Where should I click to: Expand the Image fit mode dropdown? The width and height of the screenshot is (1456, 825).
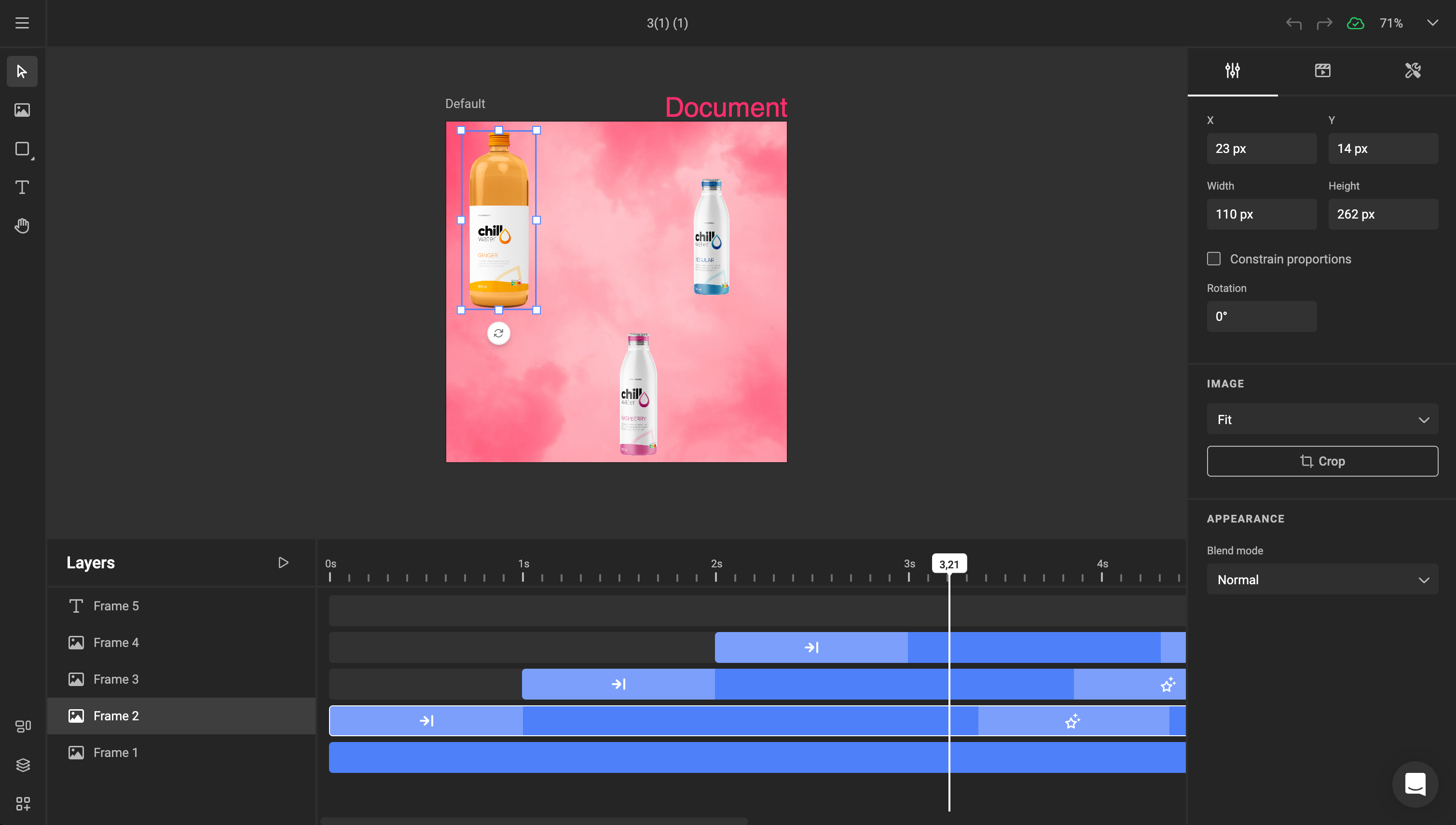coord(1322,419)
